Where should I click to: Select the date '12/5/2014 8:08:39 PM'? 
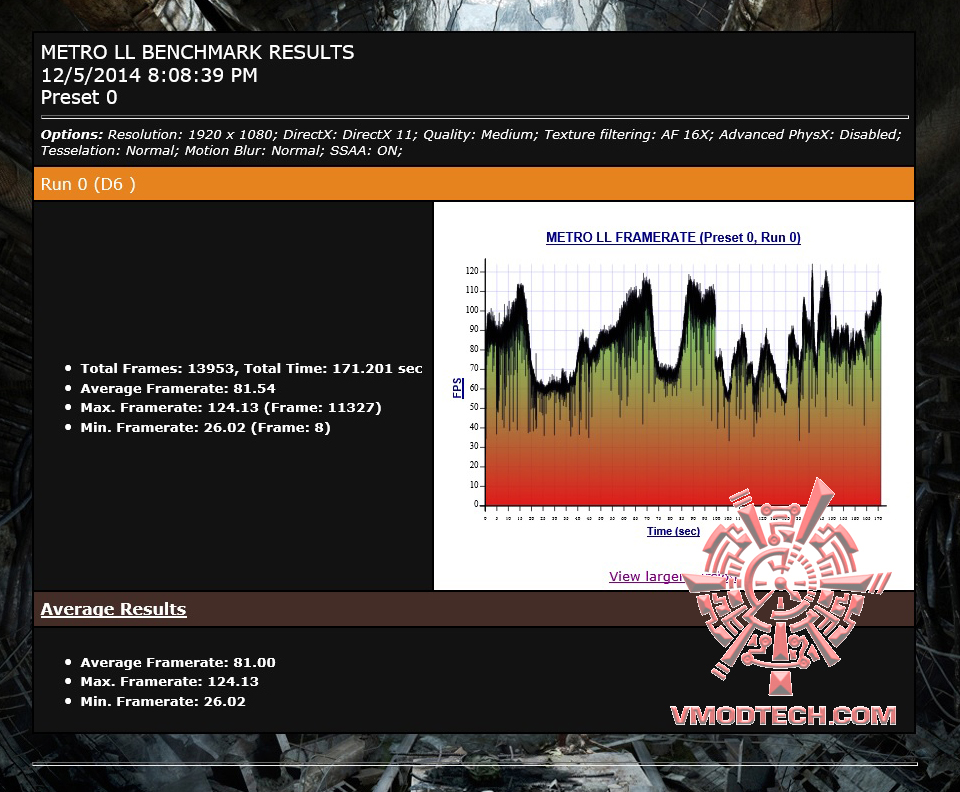[x=149, y=75]
